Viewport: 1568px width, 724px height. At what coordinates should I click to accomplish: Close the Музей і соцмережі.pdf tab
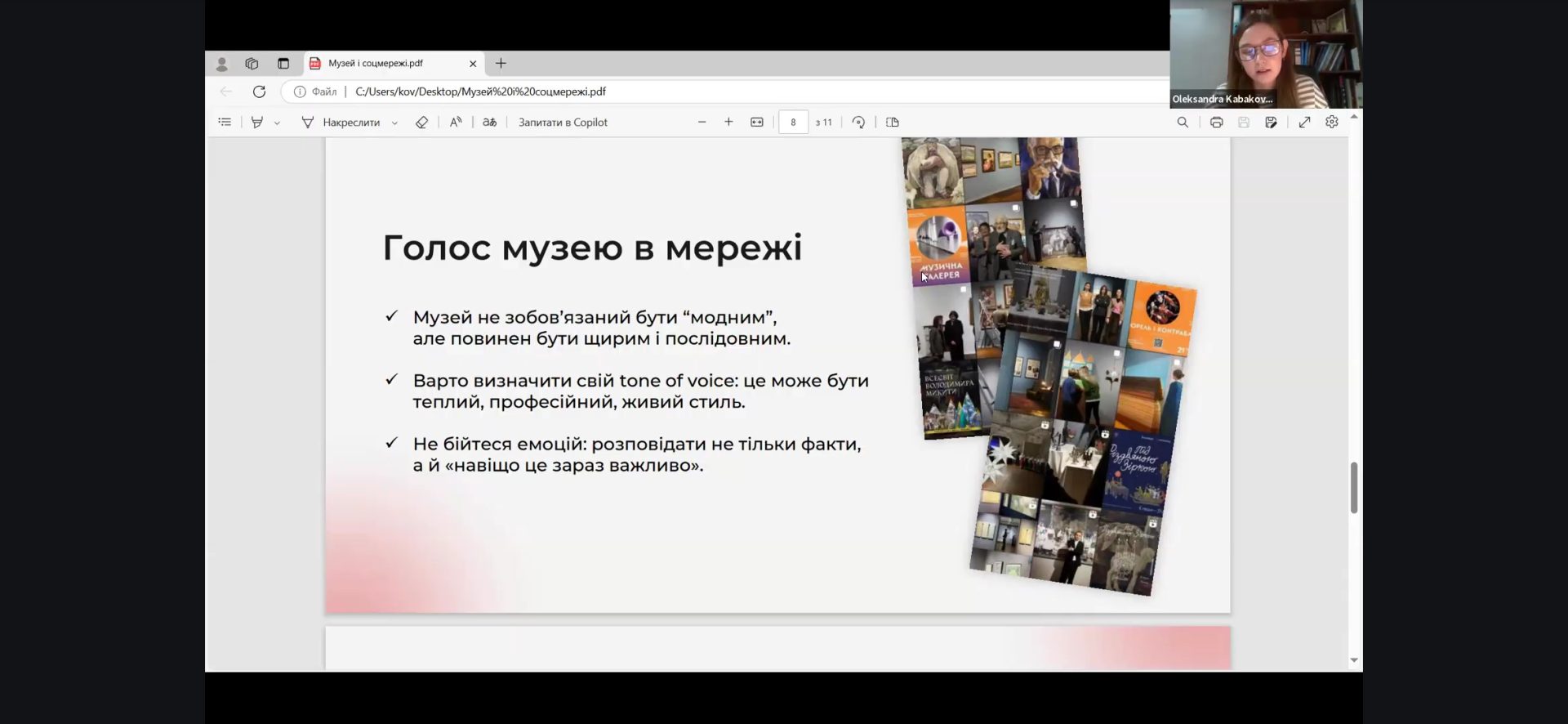[x=473, y=64]
